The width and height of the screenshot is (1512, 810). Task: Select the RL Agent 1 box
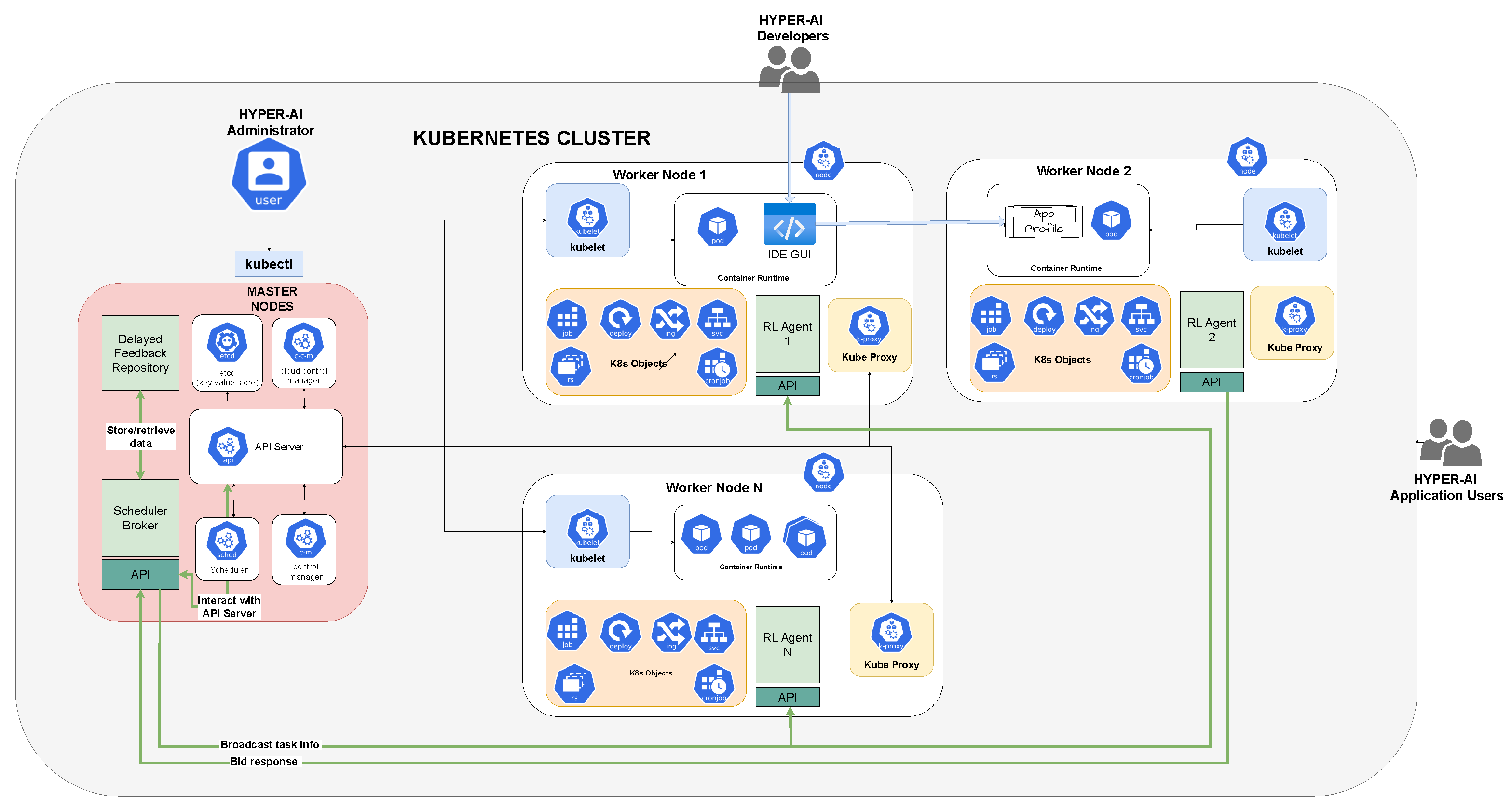click(x=787, y=333)
